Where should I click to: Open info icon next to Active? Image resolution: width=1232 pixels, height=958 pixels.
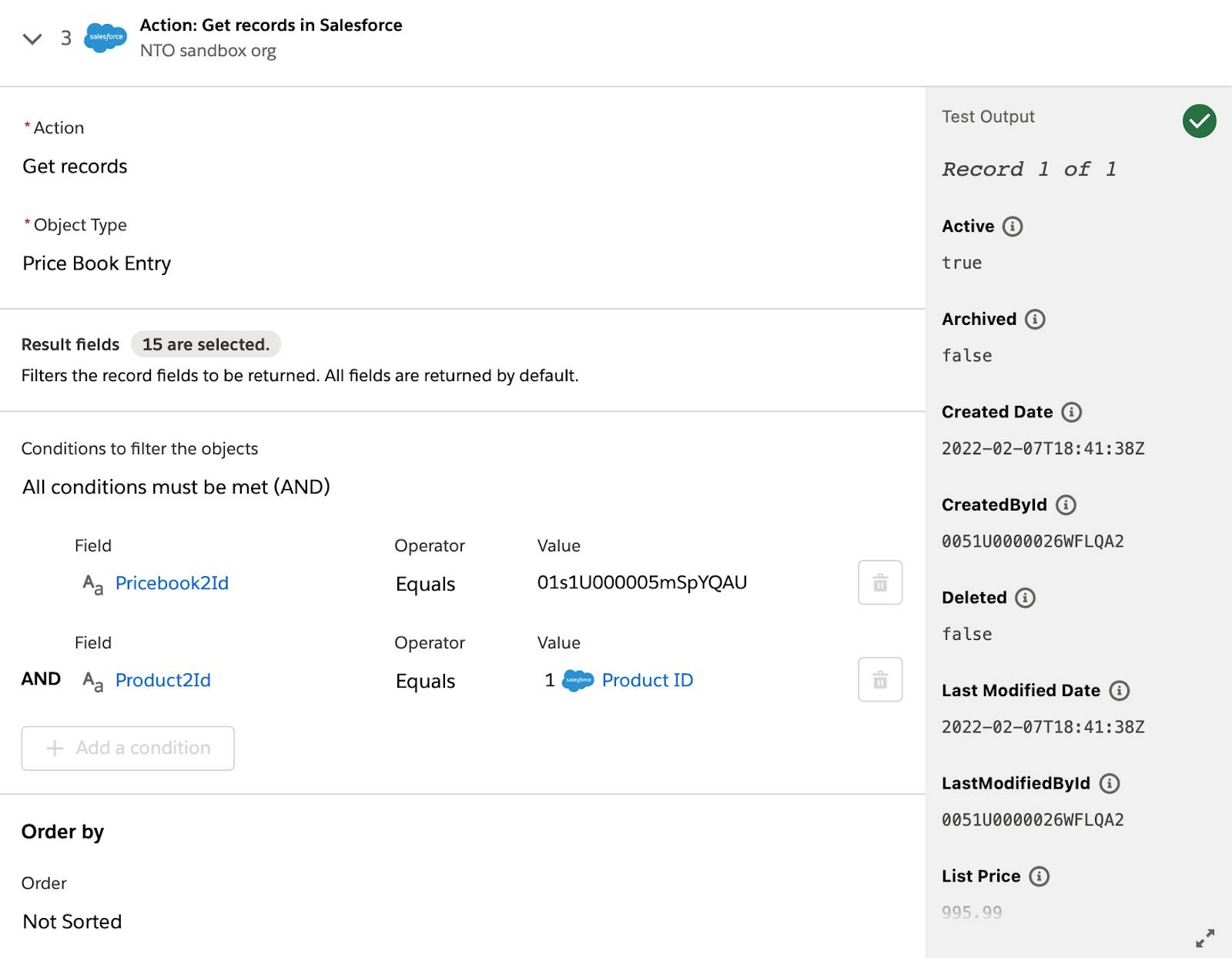click(1013, 226)
